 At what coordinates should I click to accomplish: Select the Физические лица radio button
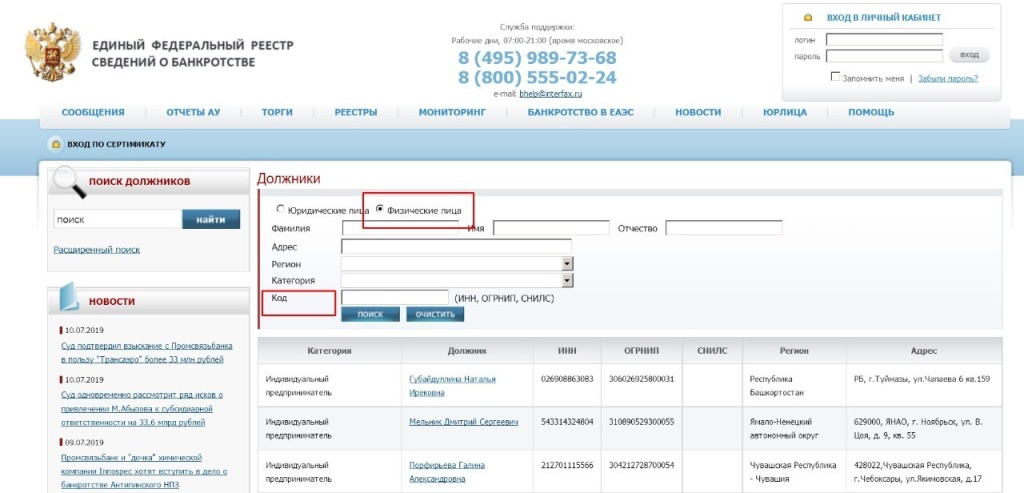tap(379, 210)
